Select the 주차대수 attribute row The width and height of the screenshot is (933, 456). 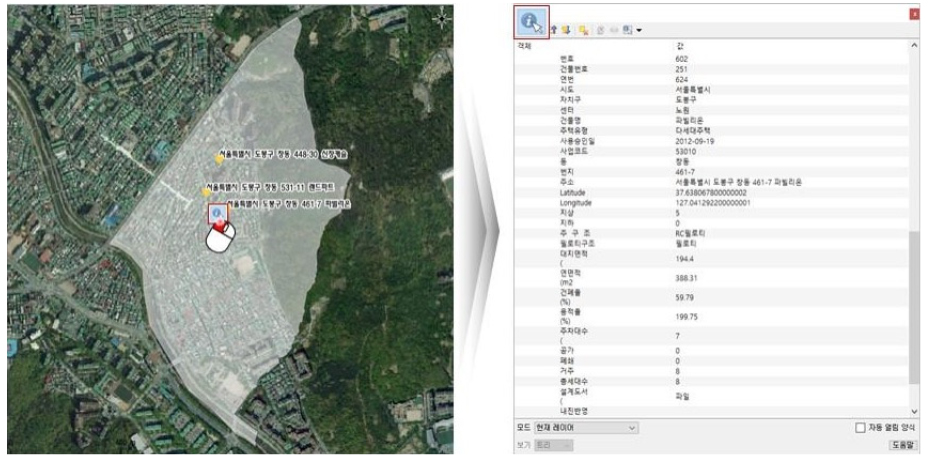coord(711,336)
